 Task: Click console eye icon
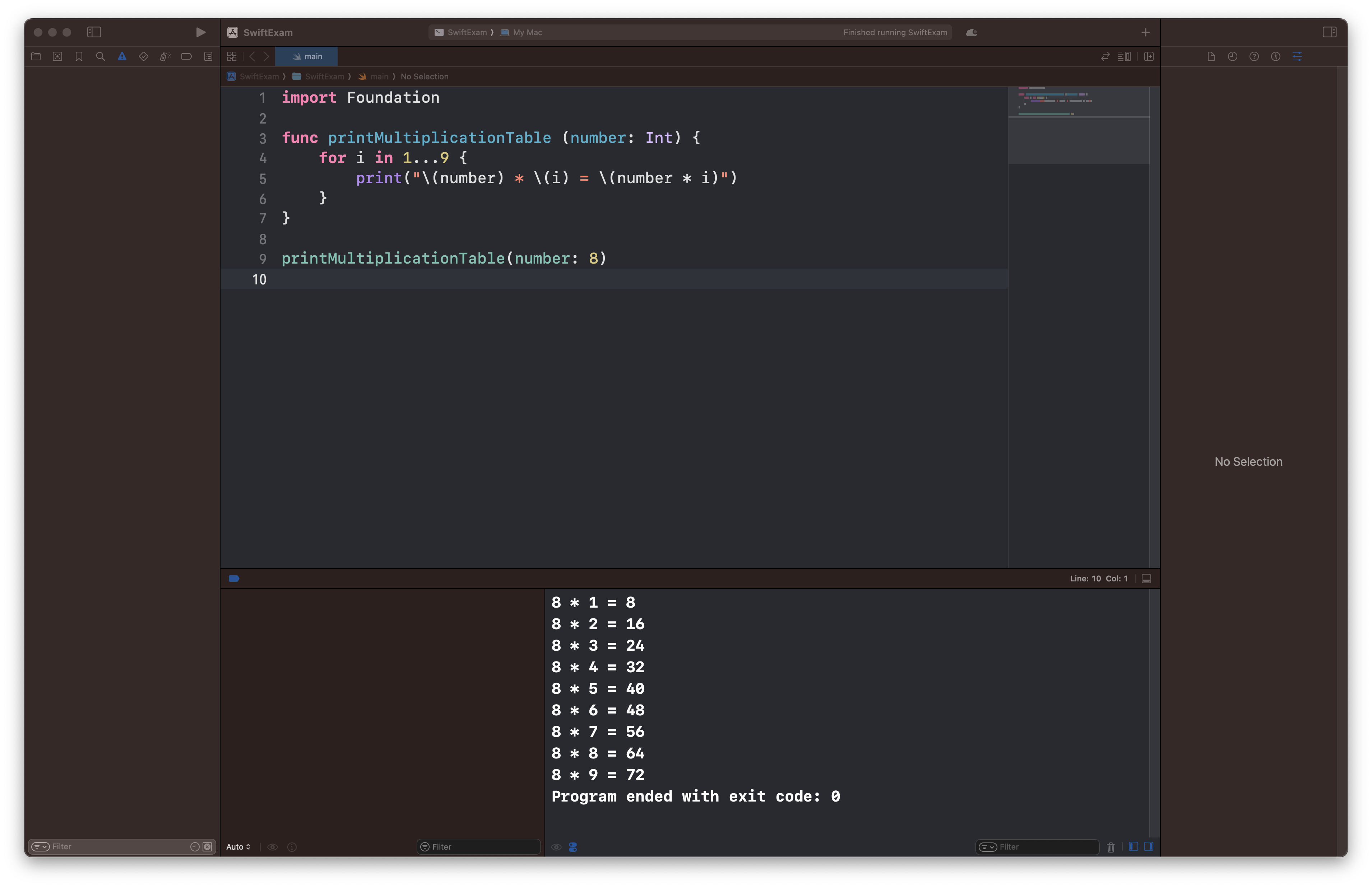click(556, 847)
